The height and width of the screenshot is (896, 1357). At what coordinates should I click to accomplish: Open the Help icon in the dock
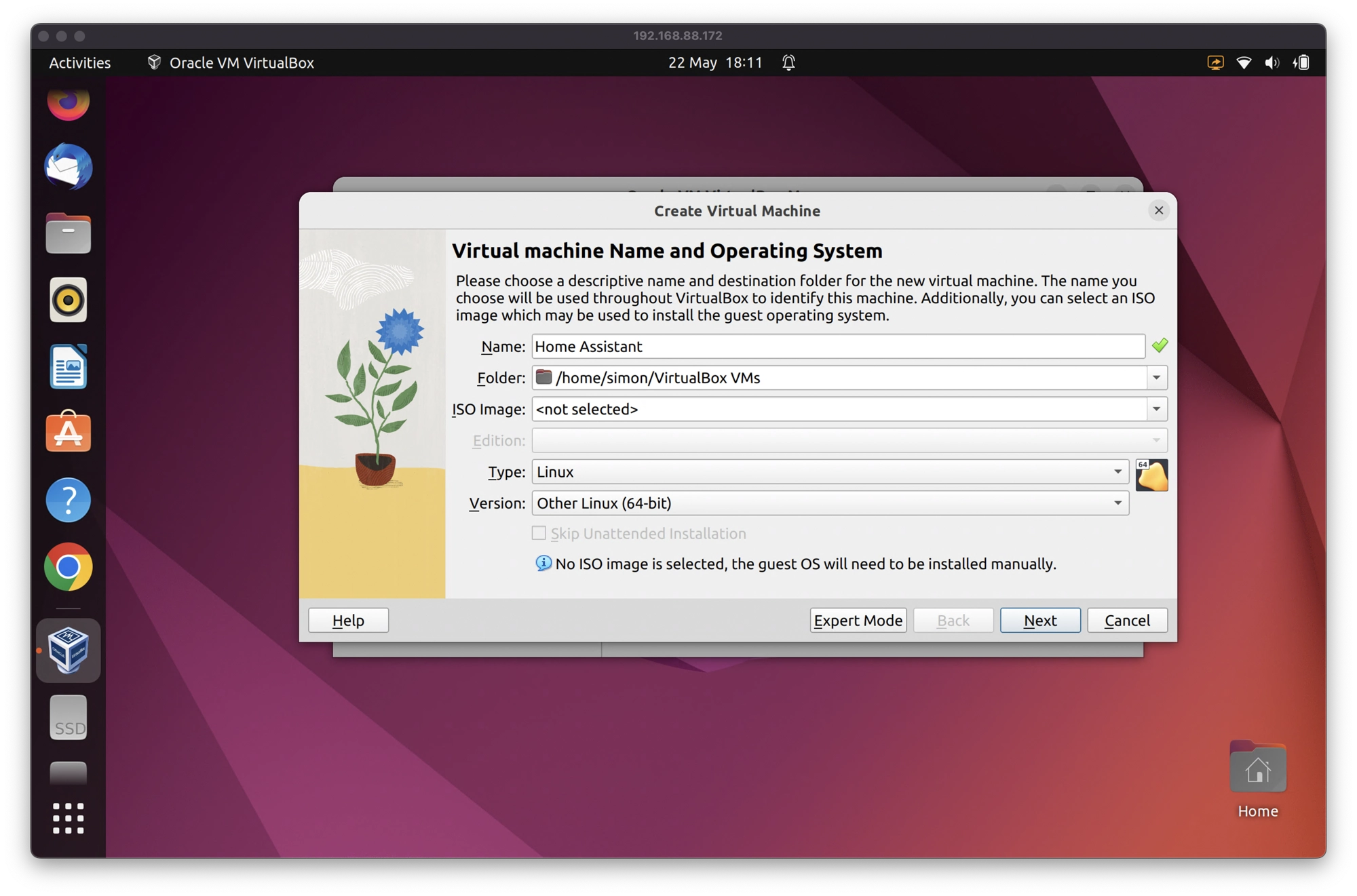68,500
